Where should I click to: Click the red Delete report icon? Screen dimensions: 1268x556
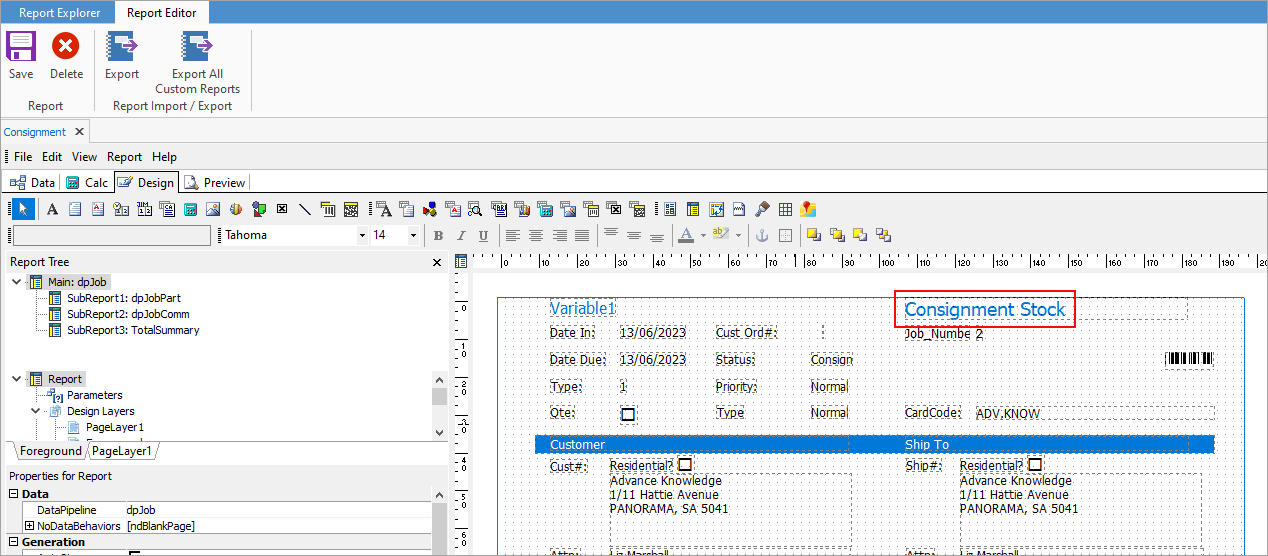tap(66, 47)
